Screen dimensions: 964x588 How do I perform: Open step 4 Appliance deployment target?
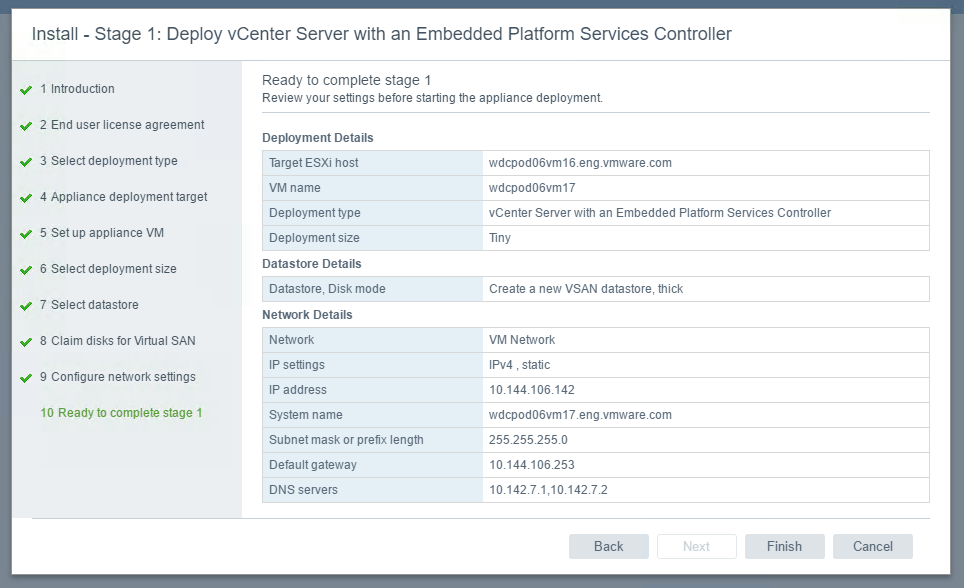coord(124,197)
